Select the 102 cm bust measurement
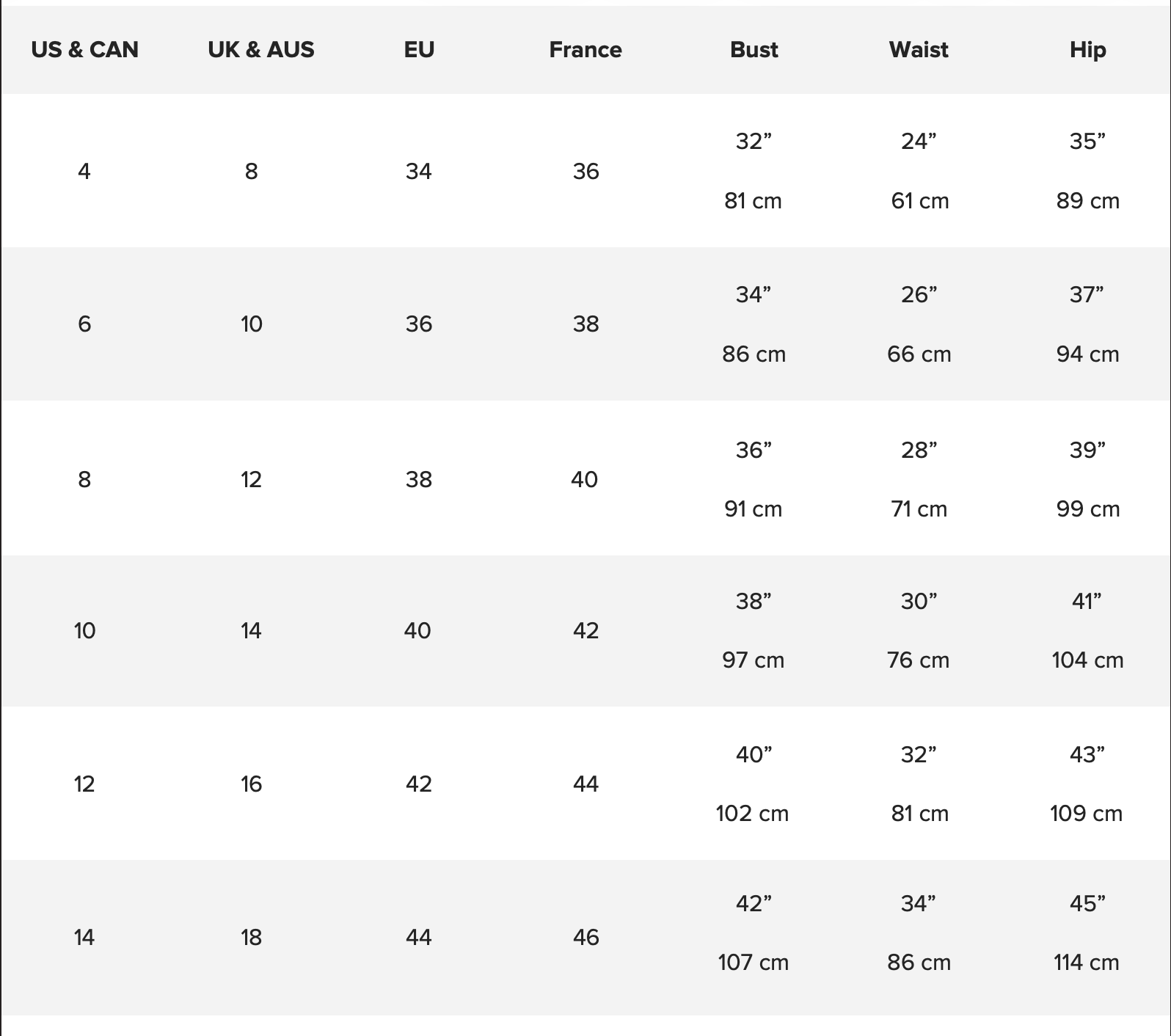The width and height of the screenshot is (1171, 1036). pyautogui.click(x=752, y=814)
